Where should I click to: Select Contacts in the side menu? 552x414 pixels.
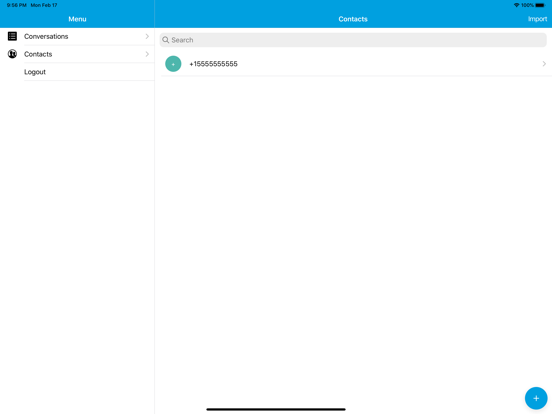click(77, 54)
